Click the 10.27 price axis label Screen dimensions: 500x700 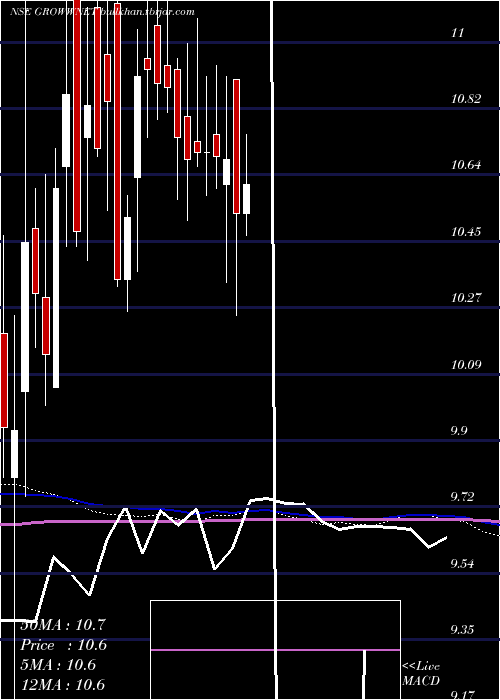pos(466,297)
